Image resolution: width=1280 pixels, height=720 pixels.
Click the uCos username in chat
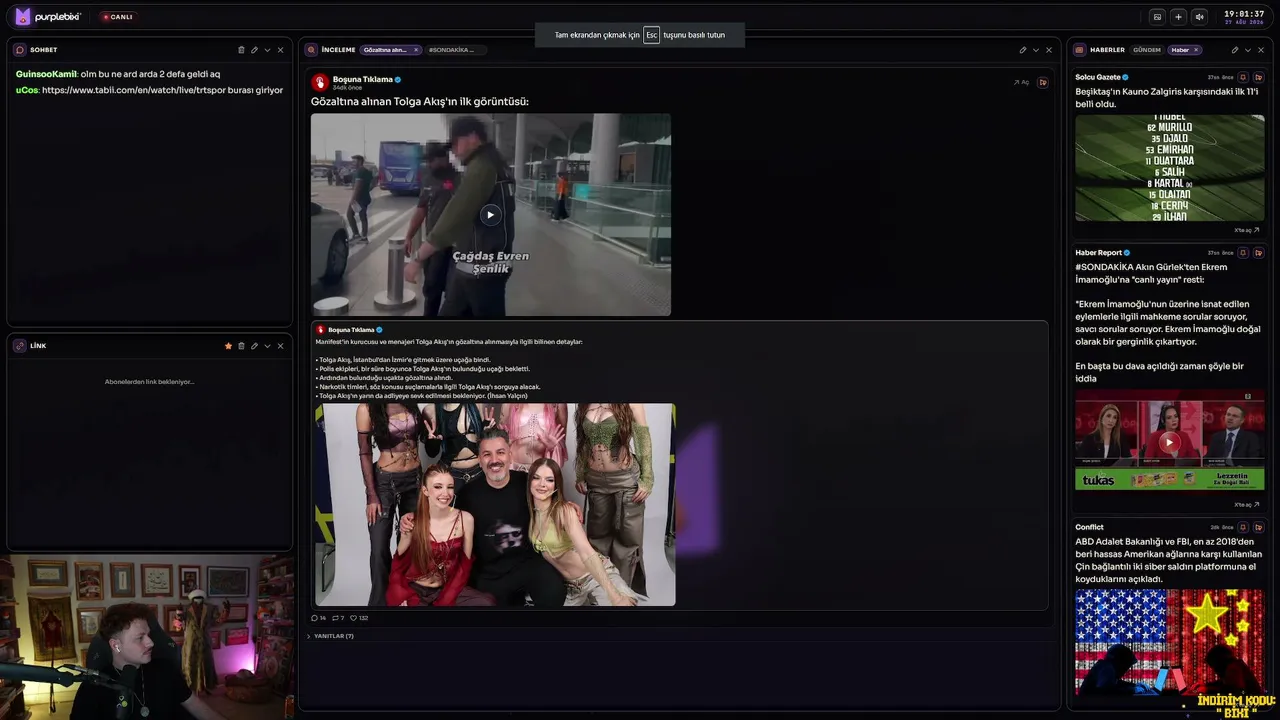click(x=27, y=90)
